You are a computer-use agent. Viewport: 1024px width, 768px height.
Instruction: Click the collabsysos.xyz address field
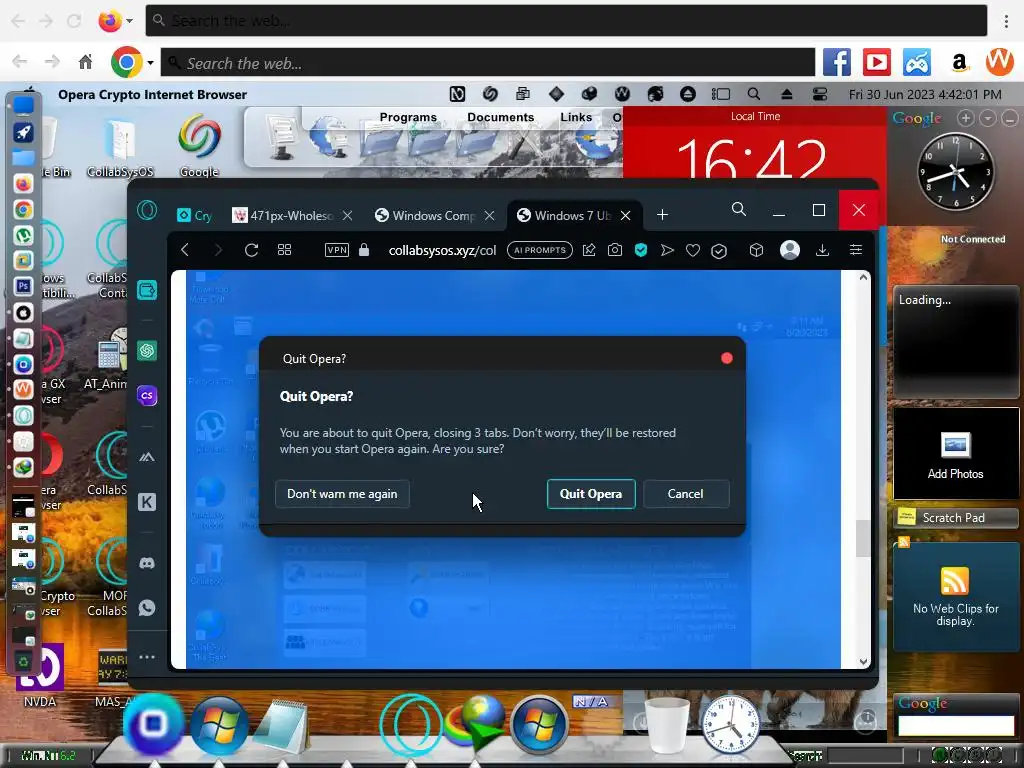pos(442,250)
